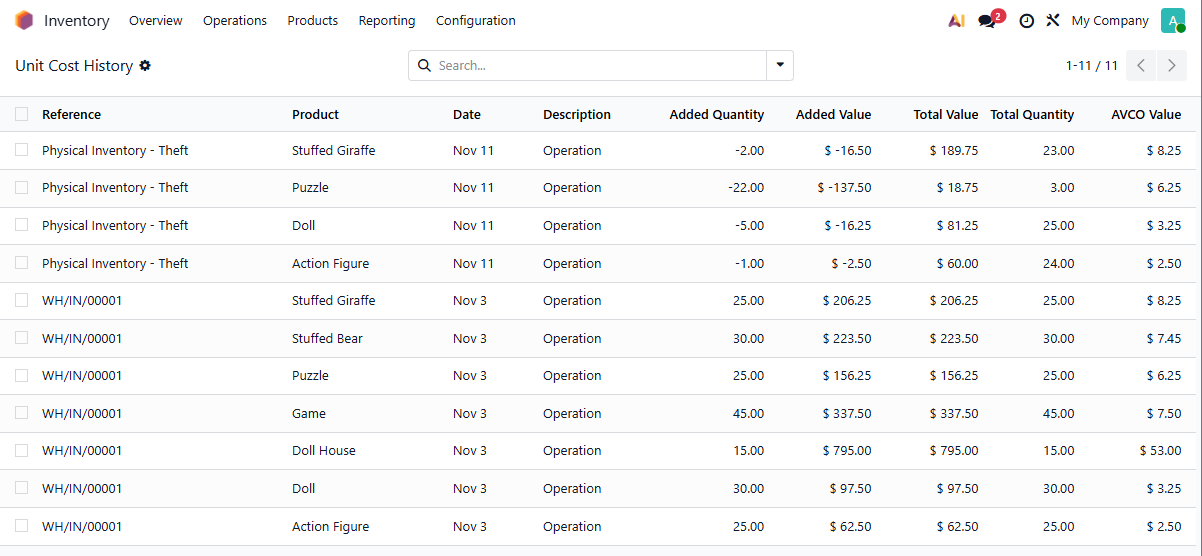Click the magnifier search icon

click(425, 66)
